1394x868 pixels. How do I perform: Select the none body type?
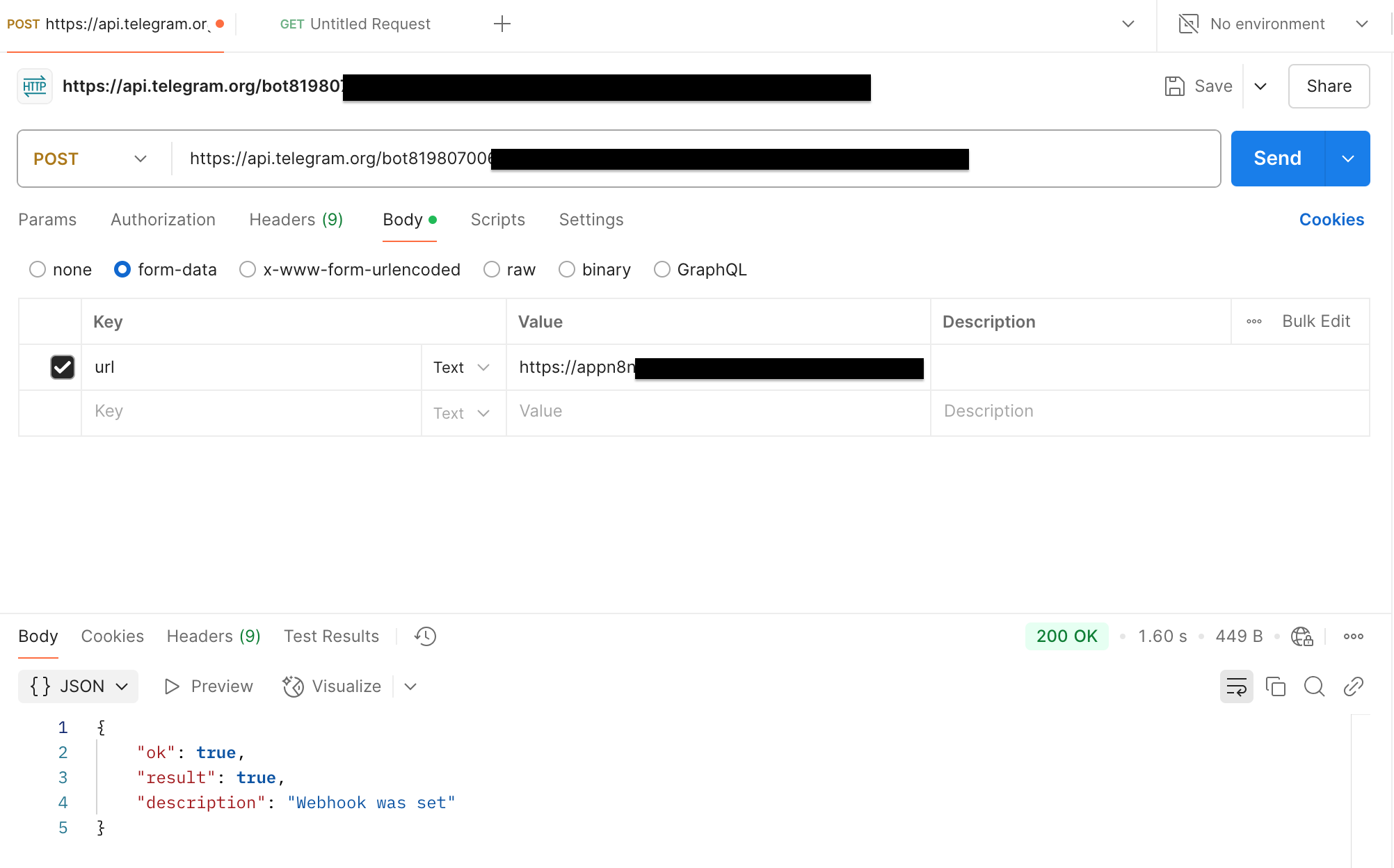pos(38,269)
